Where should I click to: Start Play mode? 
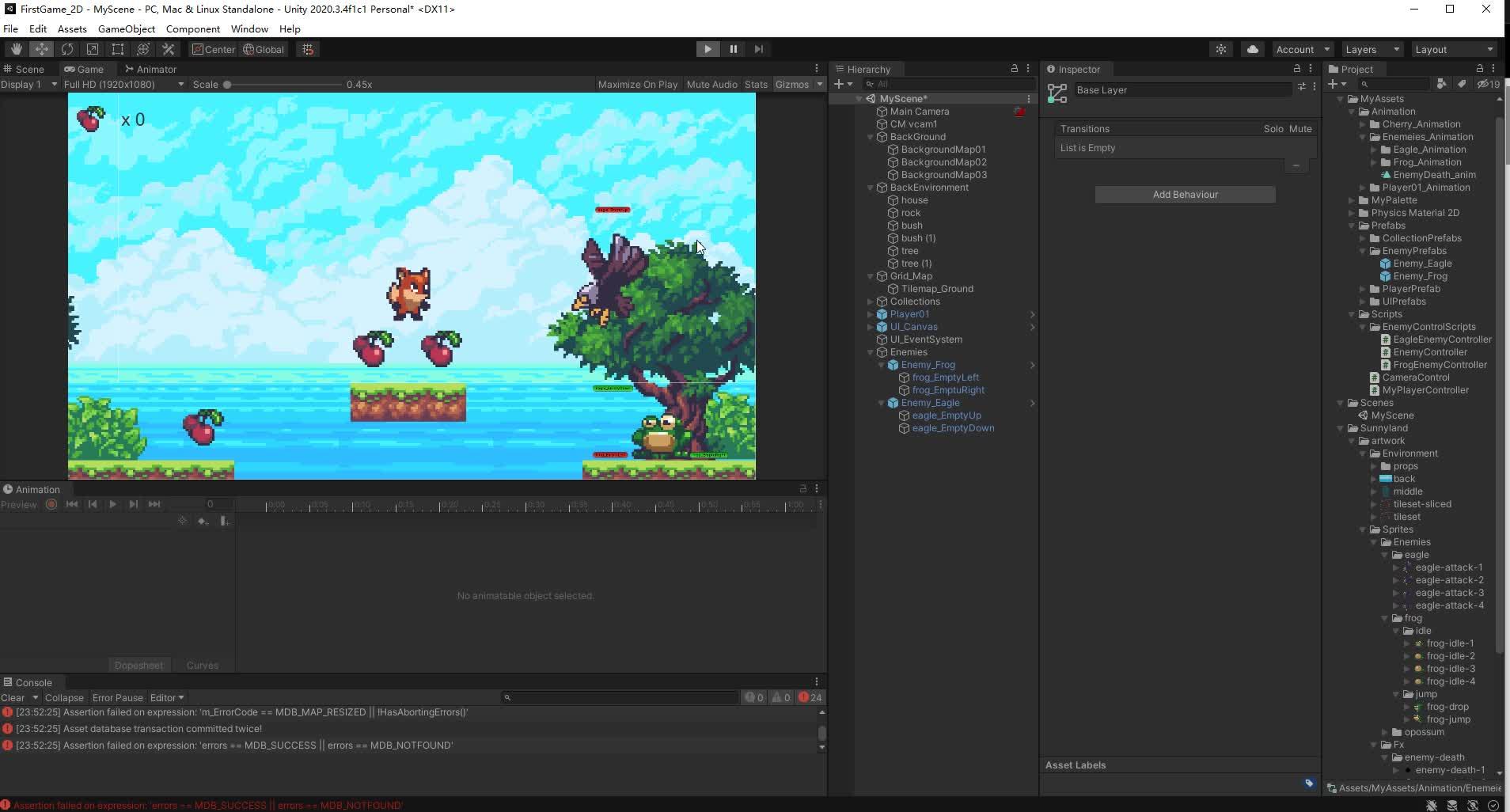click(708, 49)
